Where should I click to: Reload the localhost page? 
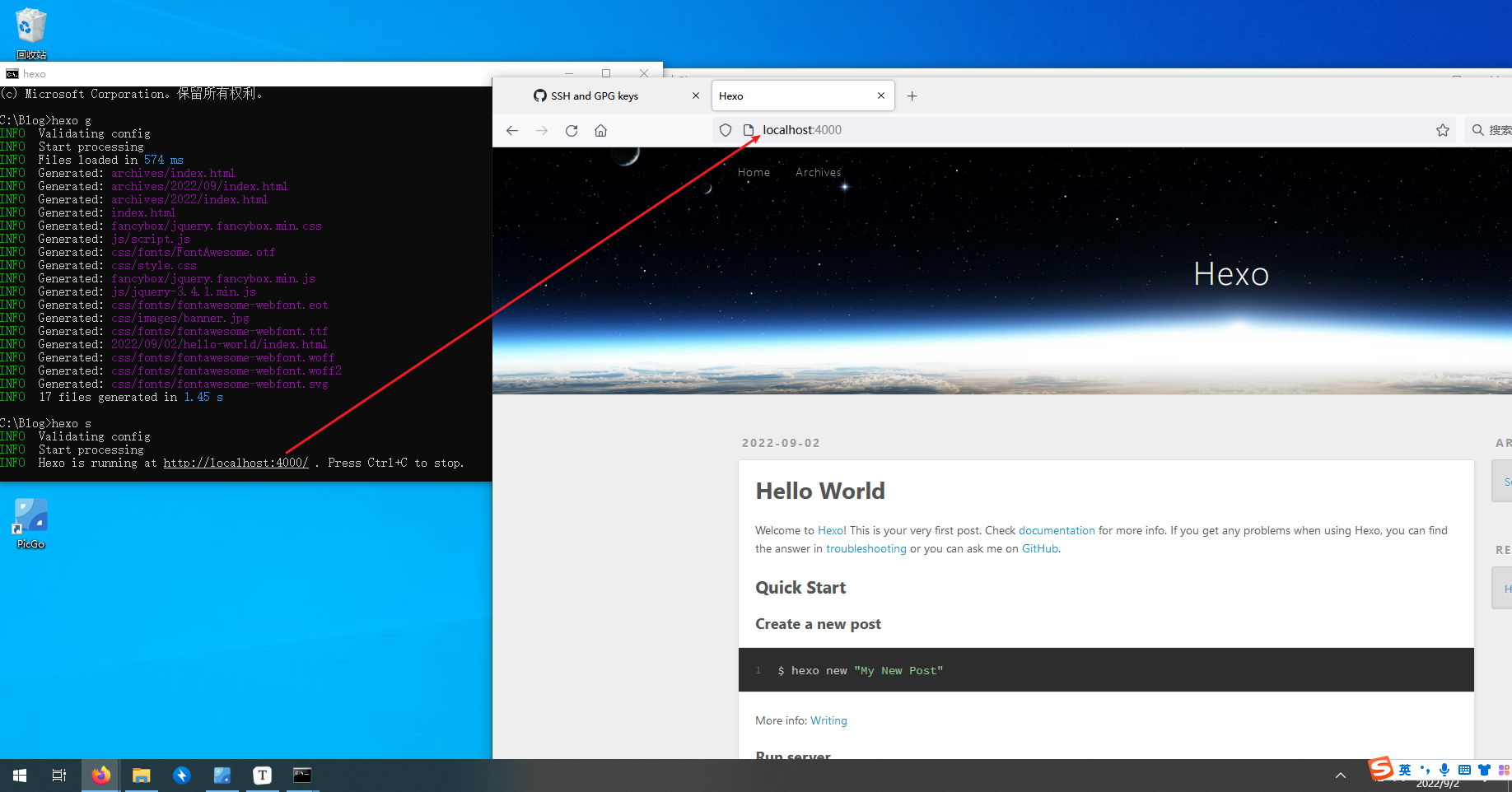coord(572,130)
